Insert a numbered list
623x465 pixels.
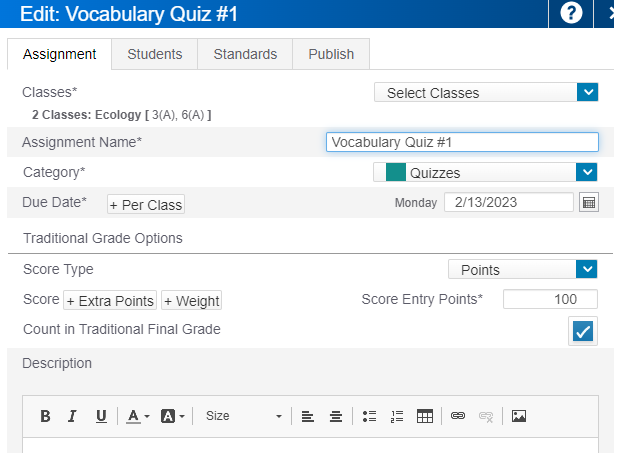coord(396,416)
